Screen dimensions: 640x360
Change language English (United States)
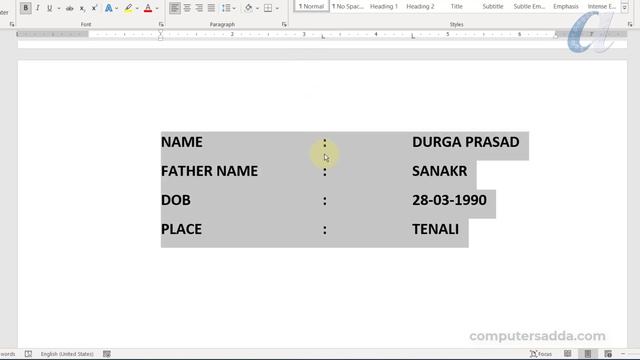[x=67, y=354]
